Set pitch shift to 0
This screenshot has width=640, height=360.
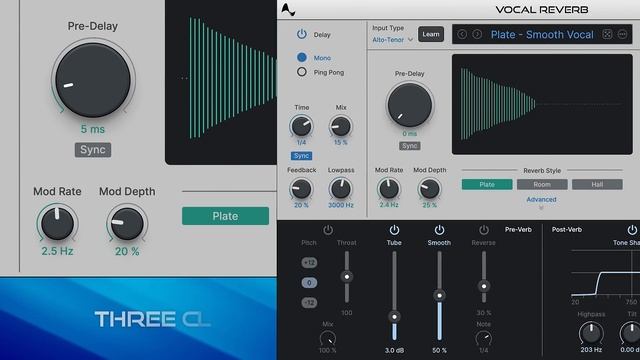309,282
